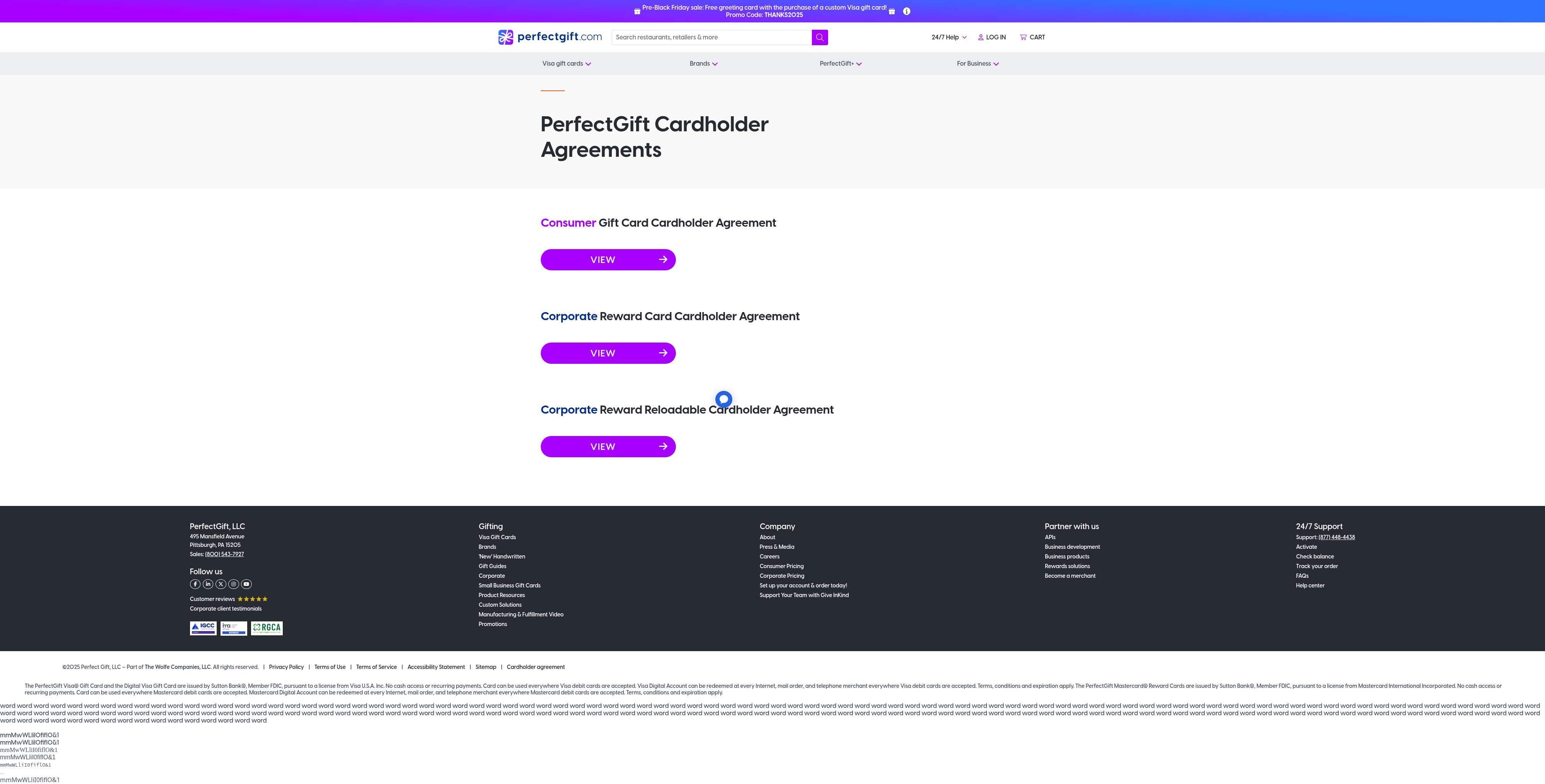This screenshot has height=784, width=1545.
Task: Open the Facebook social icon
Action: 195,584
